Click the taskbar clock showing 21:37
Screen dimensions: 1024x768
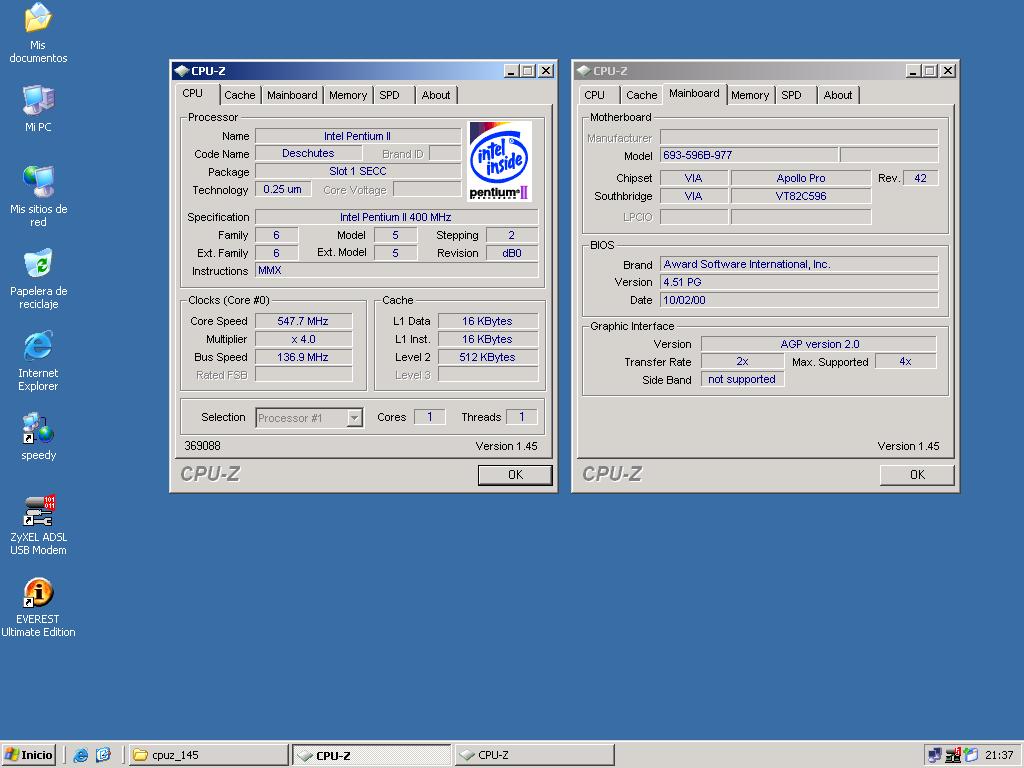pos(999,755)
